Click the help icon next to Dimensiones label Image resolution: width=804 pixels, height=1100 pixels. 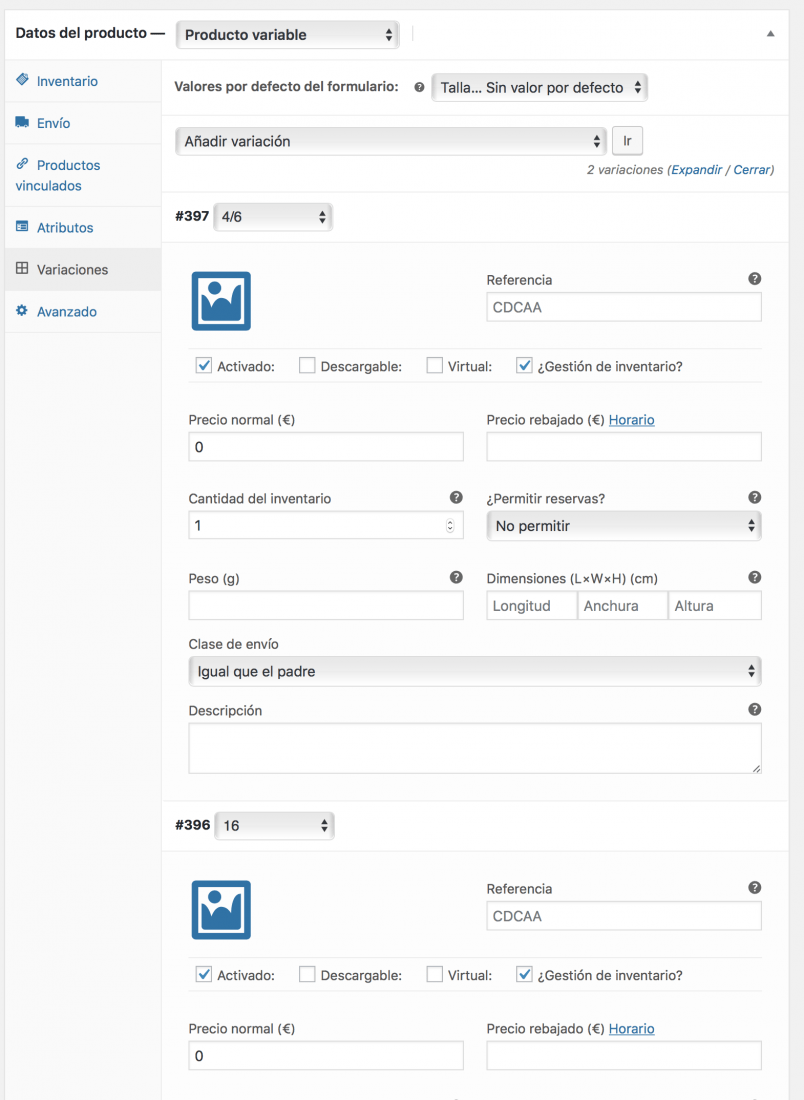[754, 577]
